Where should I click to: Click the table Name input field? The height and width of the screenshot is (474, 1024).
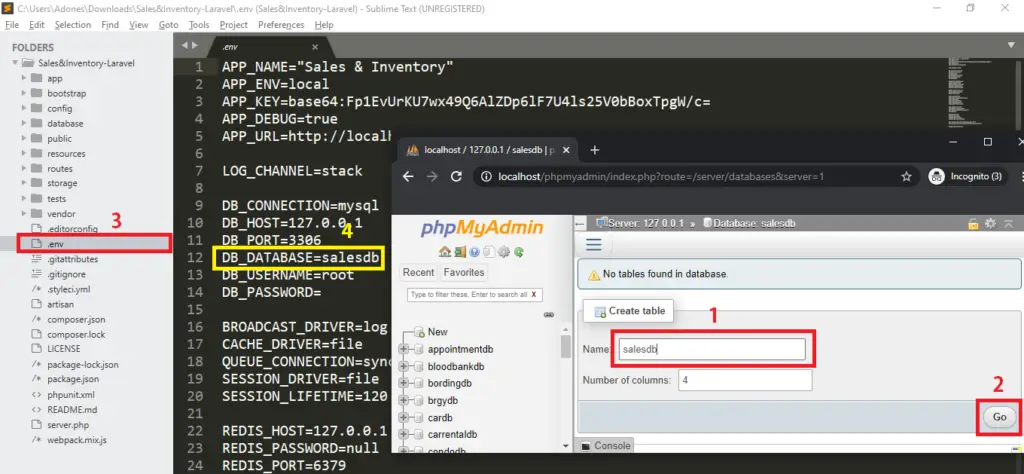(x=711, y=350)
